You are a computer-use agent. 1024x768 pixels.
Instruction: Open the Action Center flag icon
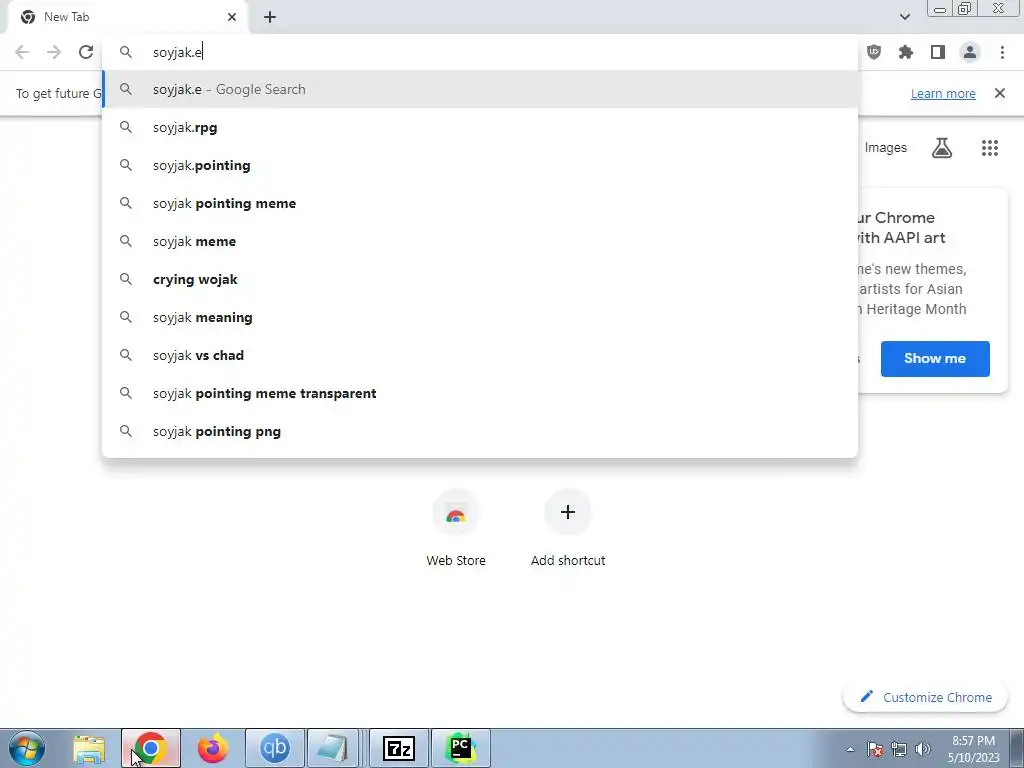(x=875, y=749)
